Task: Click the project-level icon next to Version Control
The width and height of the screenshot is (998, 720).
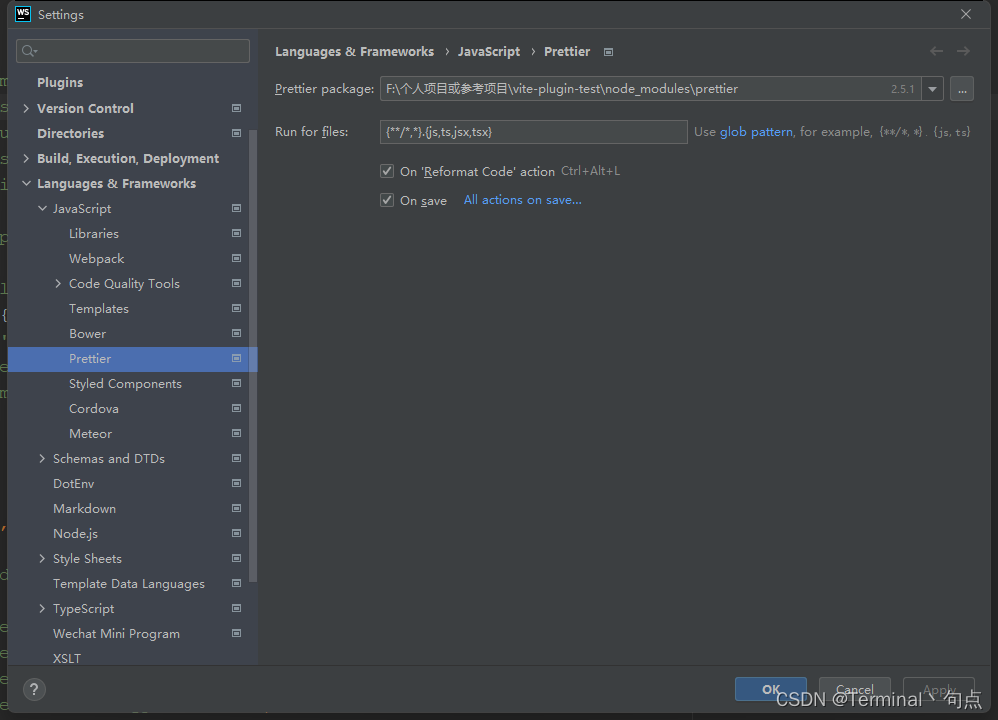Action: [236, 108]
